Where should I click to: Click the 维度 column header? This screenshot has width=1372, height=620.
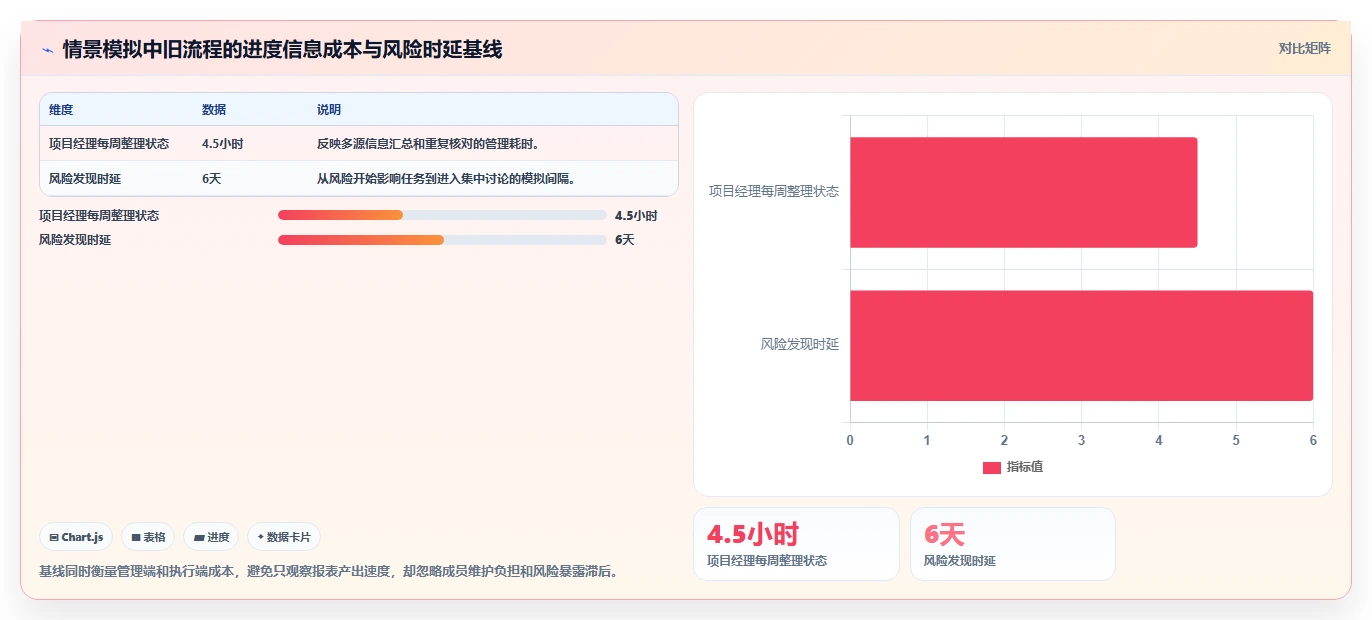61,110
